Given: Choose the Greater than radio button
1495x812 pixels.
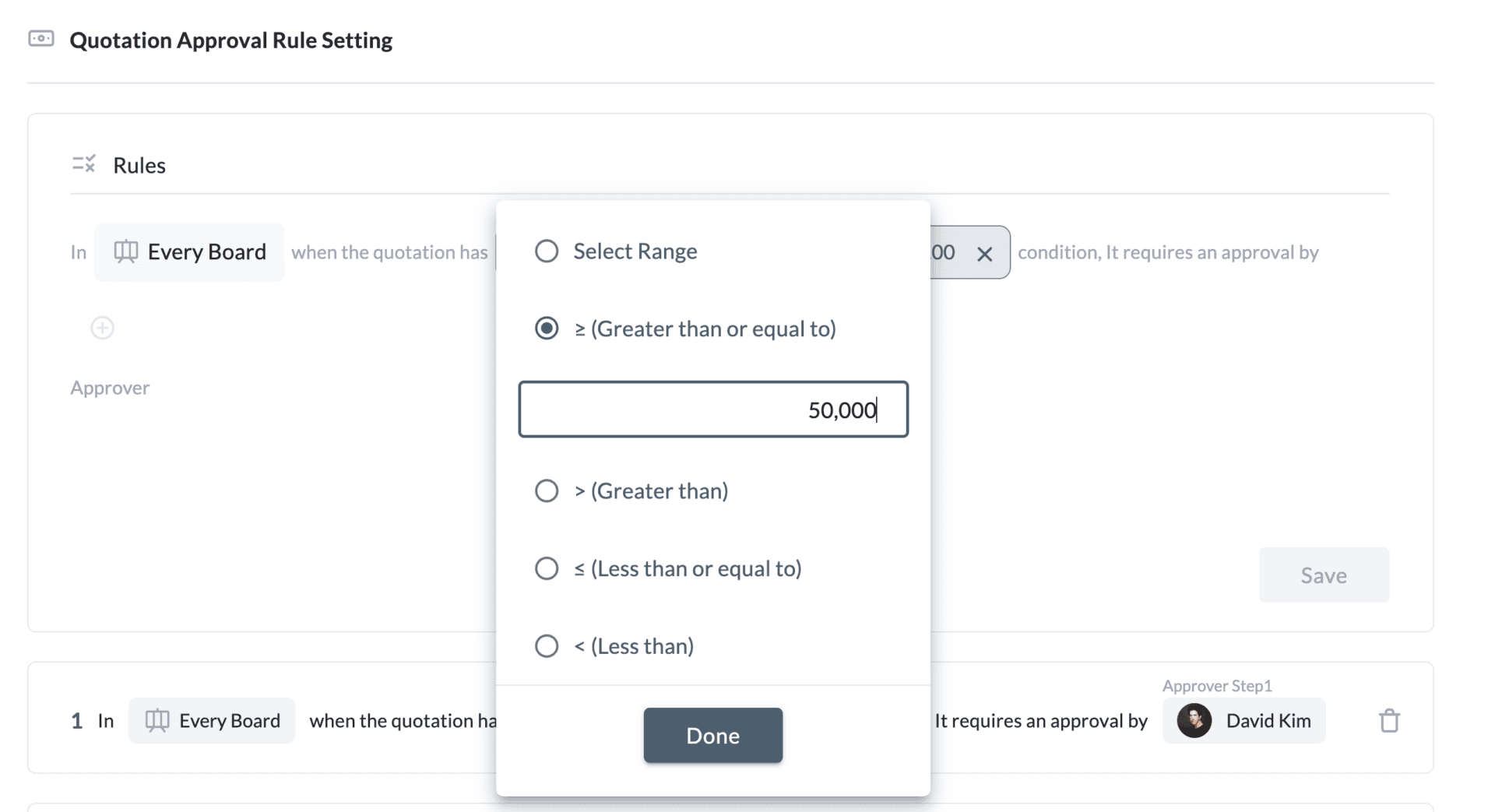Looking at the screenshot, I should [x=547, y=490].
